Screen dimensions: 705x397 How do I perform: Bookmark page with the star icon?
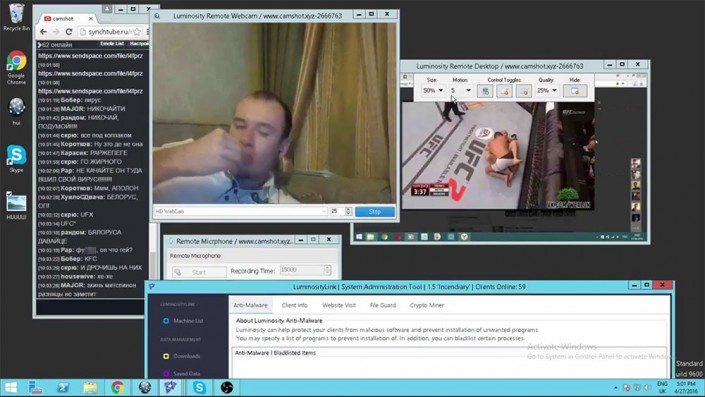[x=137, y=32]
